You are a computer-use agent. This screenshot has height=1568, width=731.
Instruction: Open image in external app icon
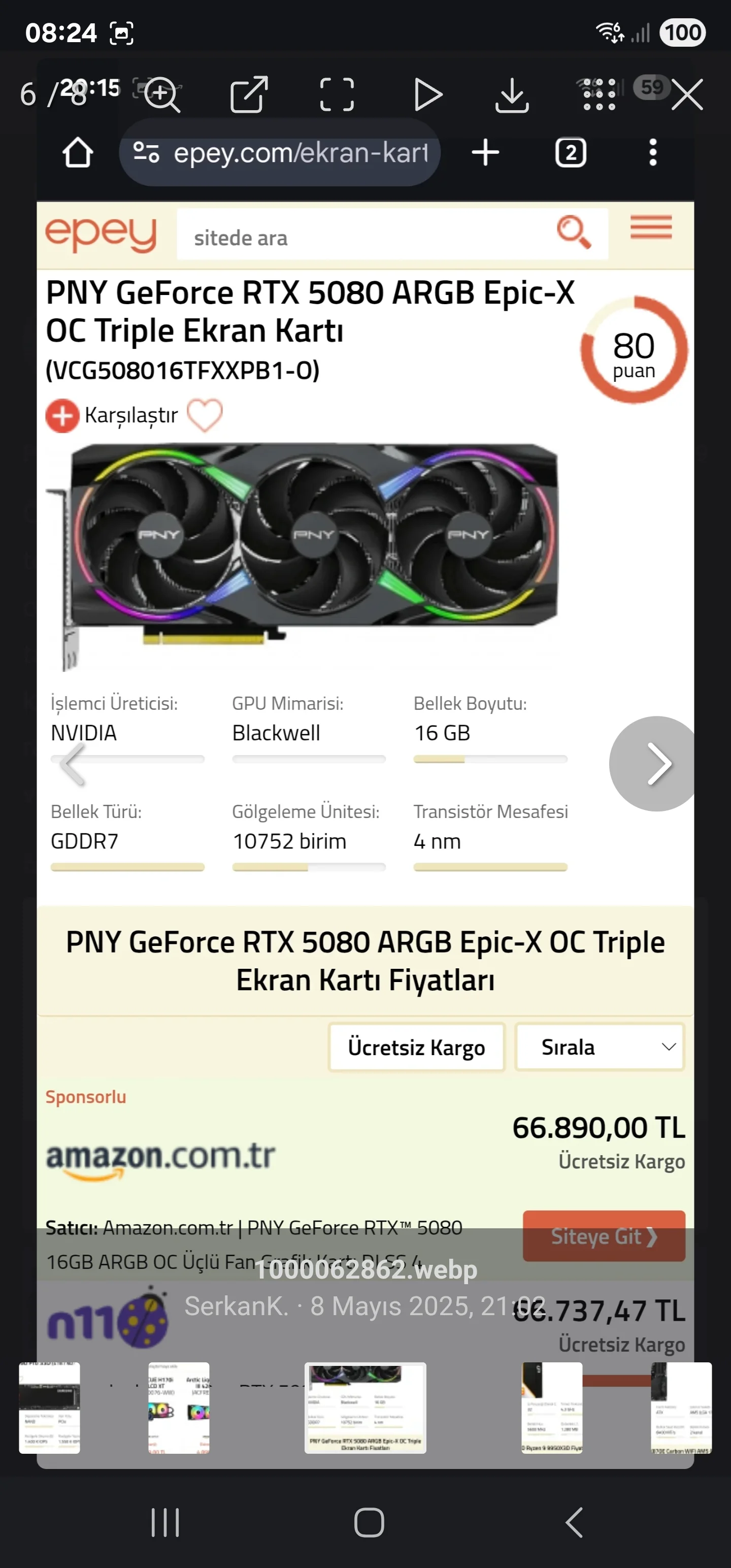click(x=249, y=94)
